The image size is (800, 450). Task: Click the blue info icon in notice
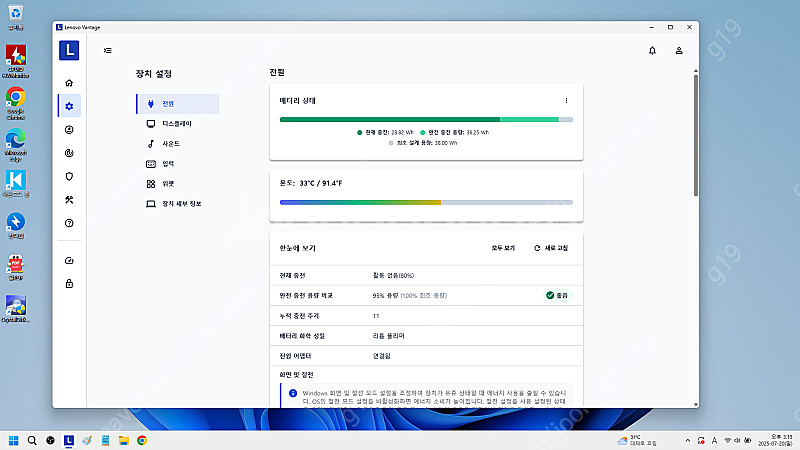tap(293, 393)
